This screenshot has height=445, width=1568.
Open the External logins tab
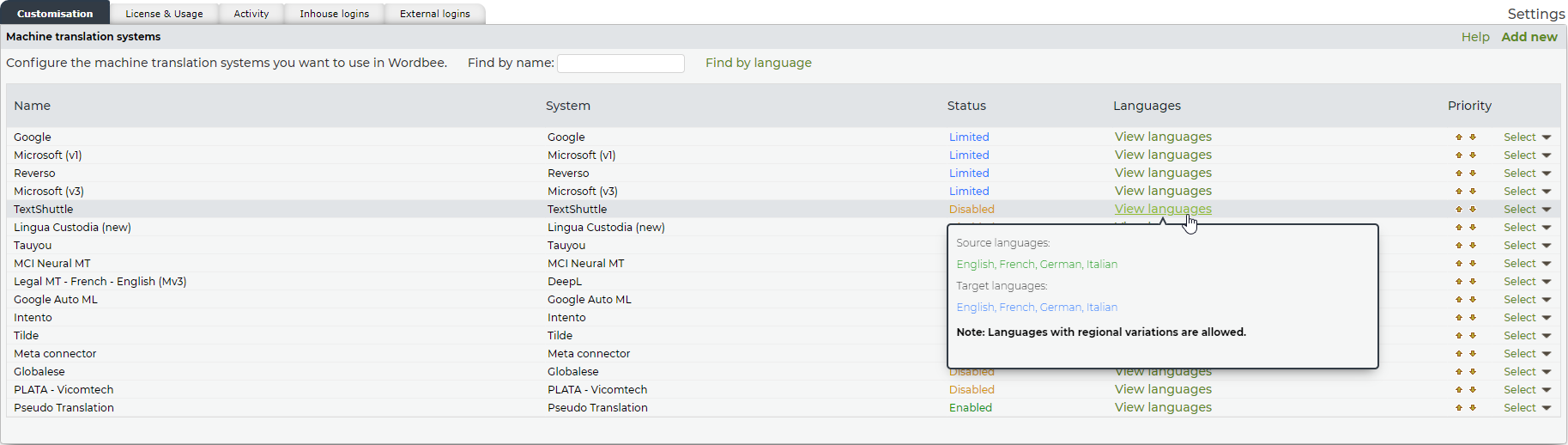pos(434,14)
